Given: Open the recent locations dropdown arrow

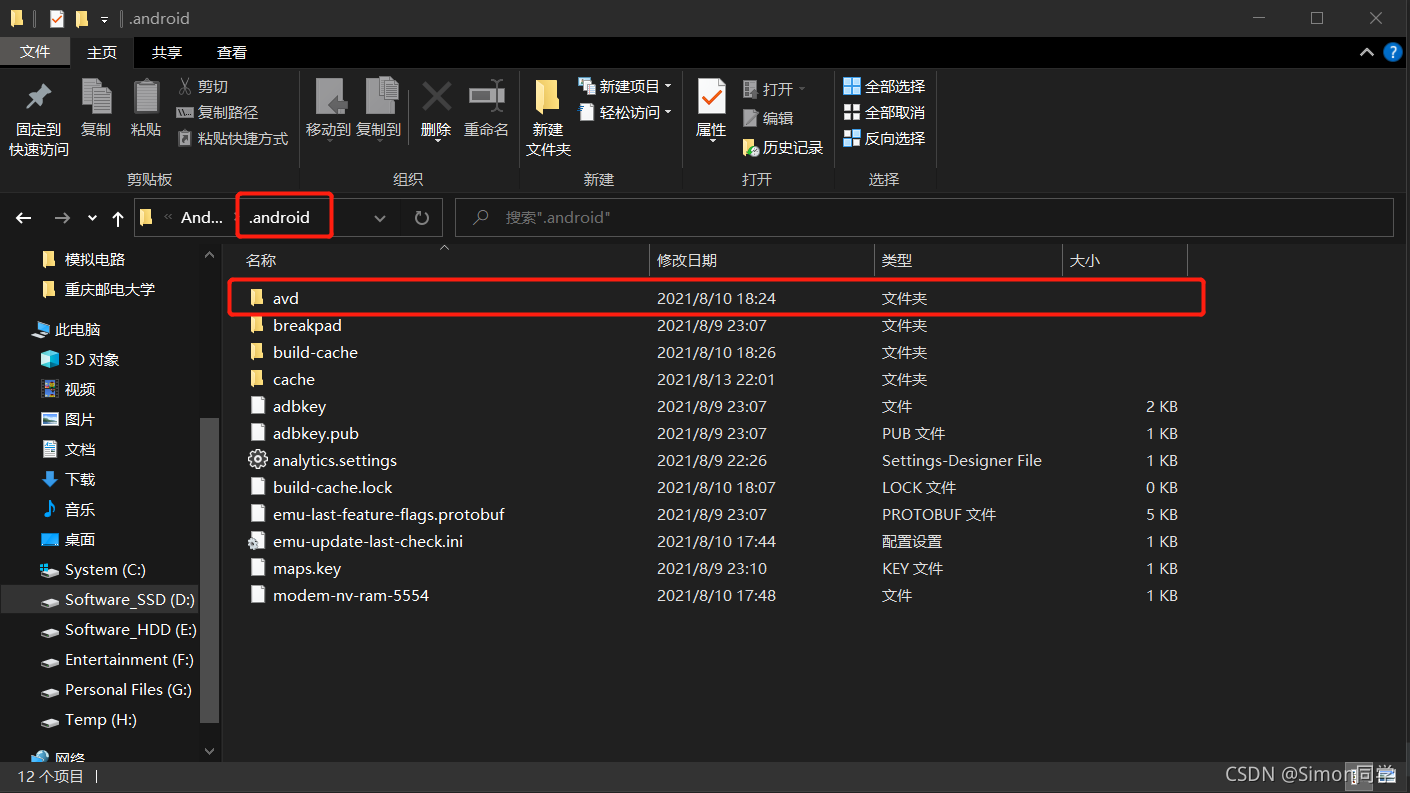Looking at the screenshot, I should pyautogui.click(x=92, y=218).
